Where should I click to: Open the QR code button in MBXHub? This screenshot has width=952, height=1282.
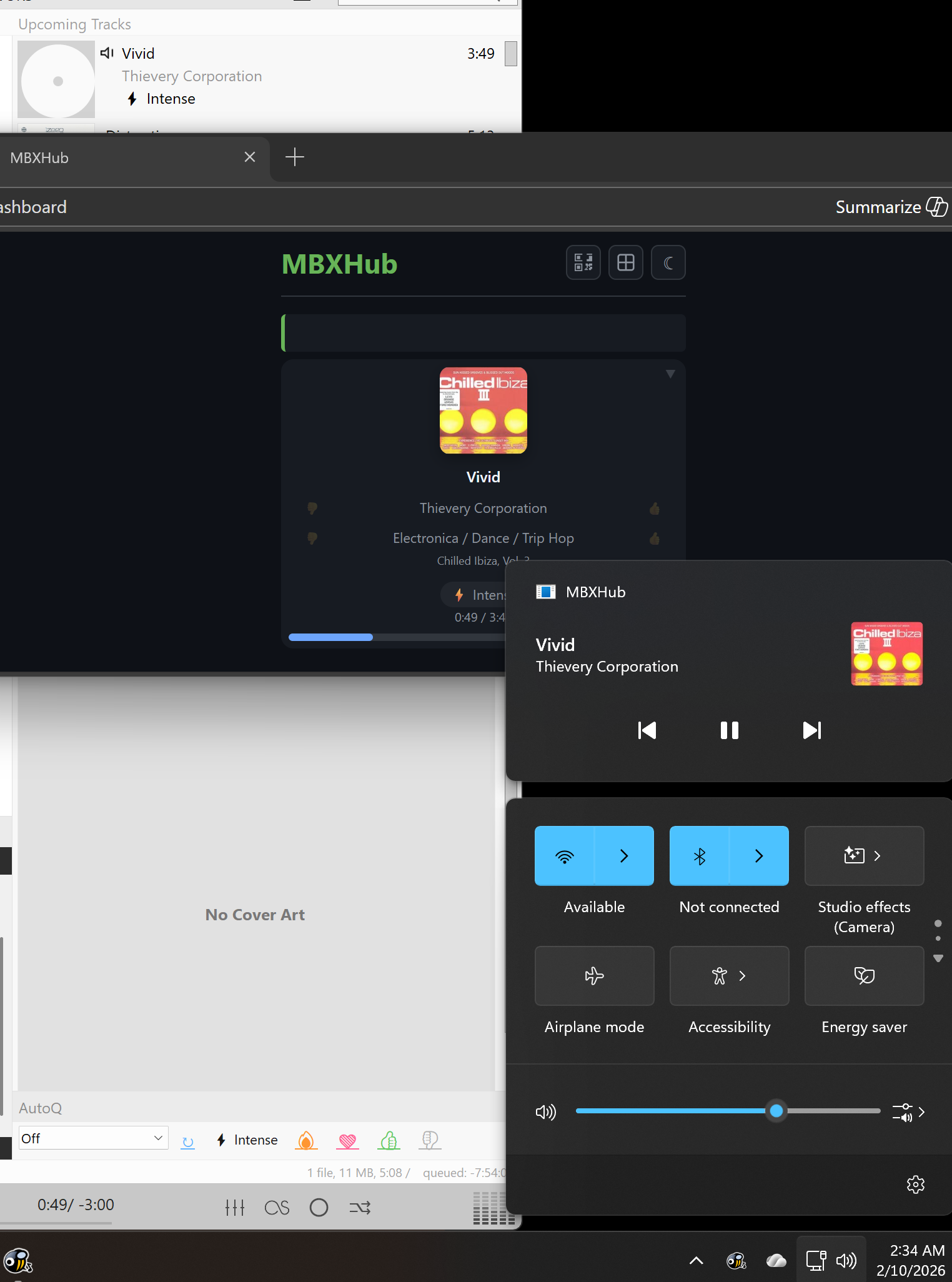point(583,262)
